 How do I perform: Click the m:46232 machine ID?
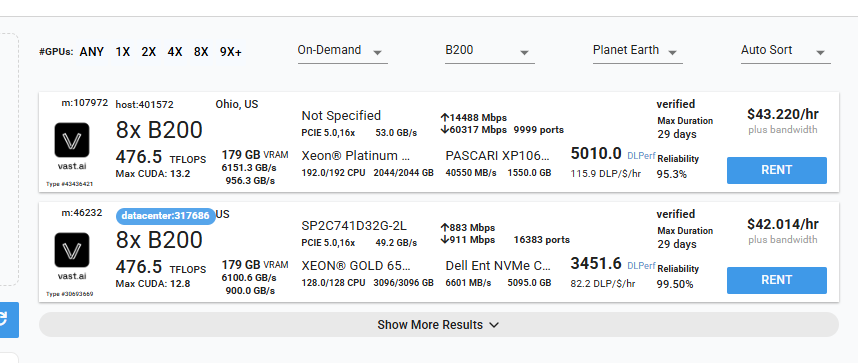[x=82, y=213]
